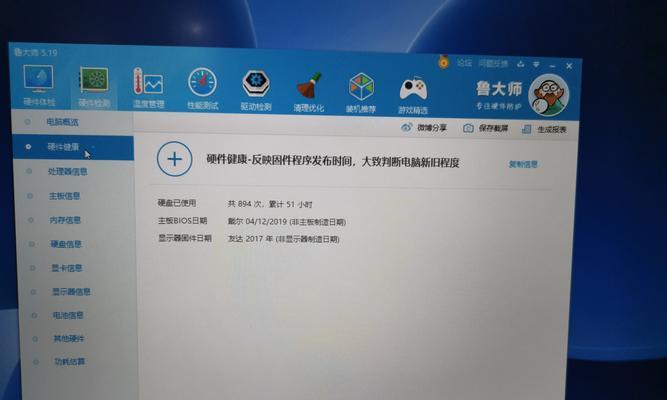Click the Lu Master mascot avatar
This screenshot has width=667, height=400.
[548, 95]
